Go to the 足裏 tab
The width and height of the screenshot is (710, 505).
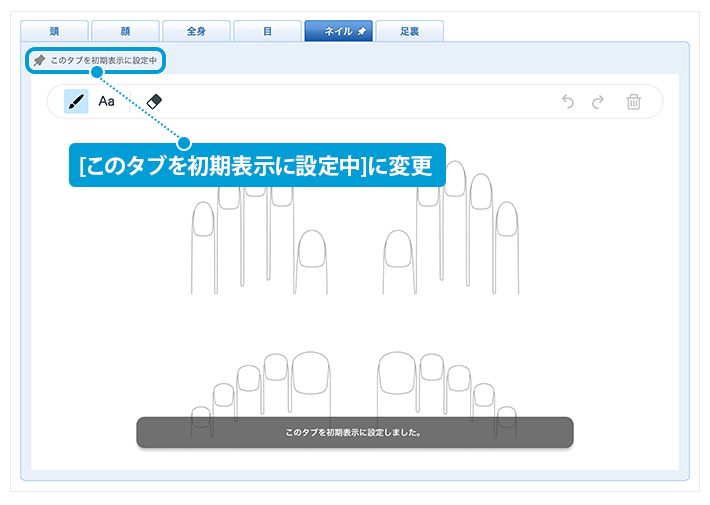409,32
